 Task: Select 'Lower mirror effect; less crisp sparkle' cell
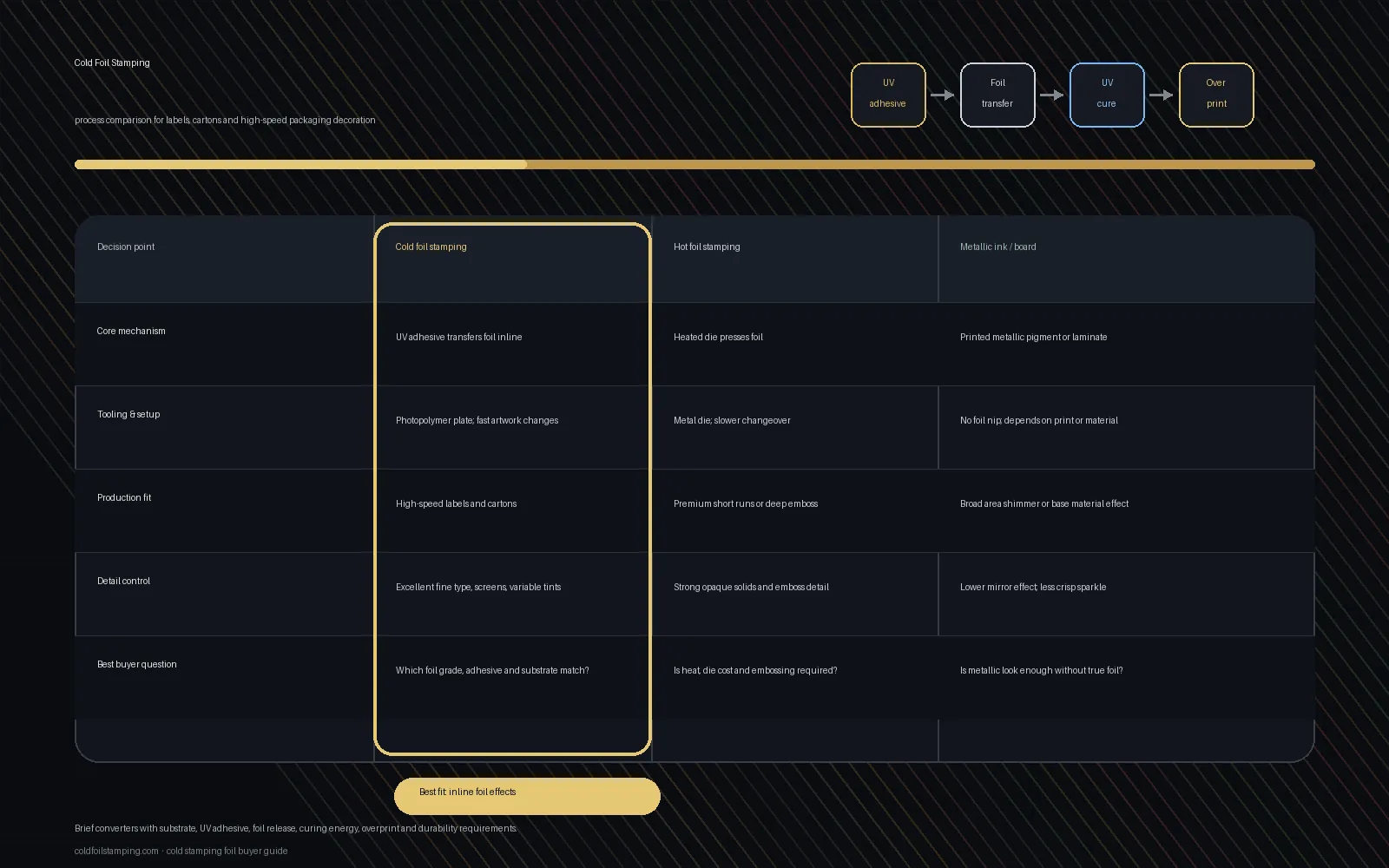(1033, 587)
